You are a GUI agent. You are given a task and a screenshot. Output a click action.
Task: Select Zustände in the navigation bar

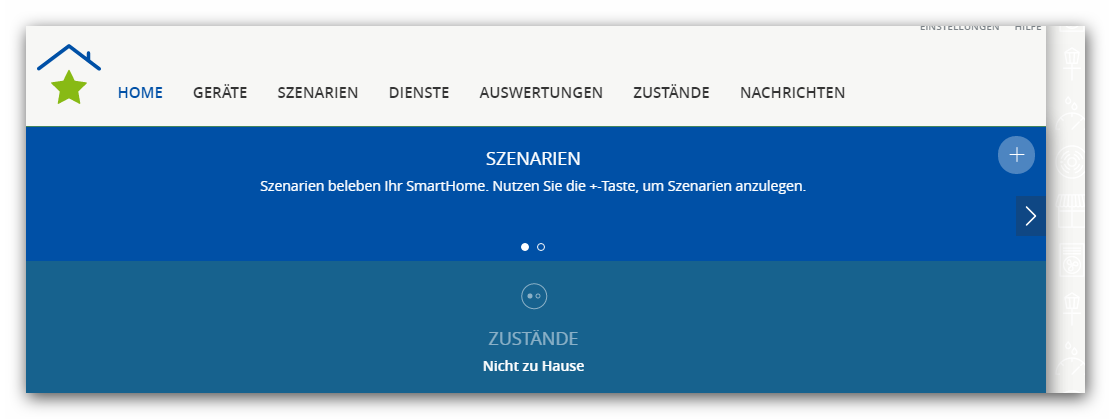tap(671, 93)
